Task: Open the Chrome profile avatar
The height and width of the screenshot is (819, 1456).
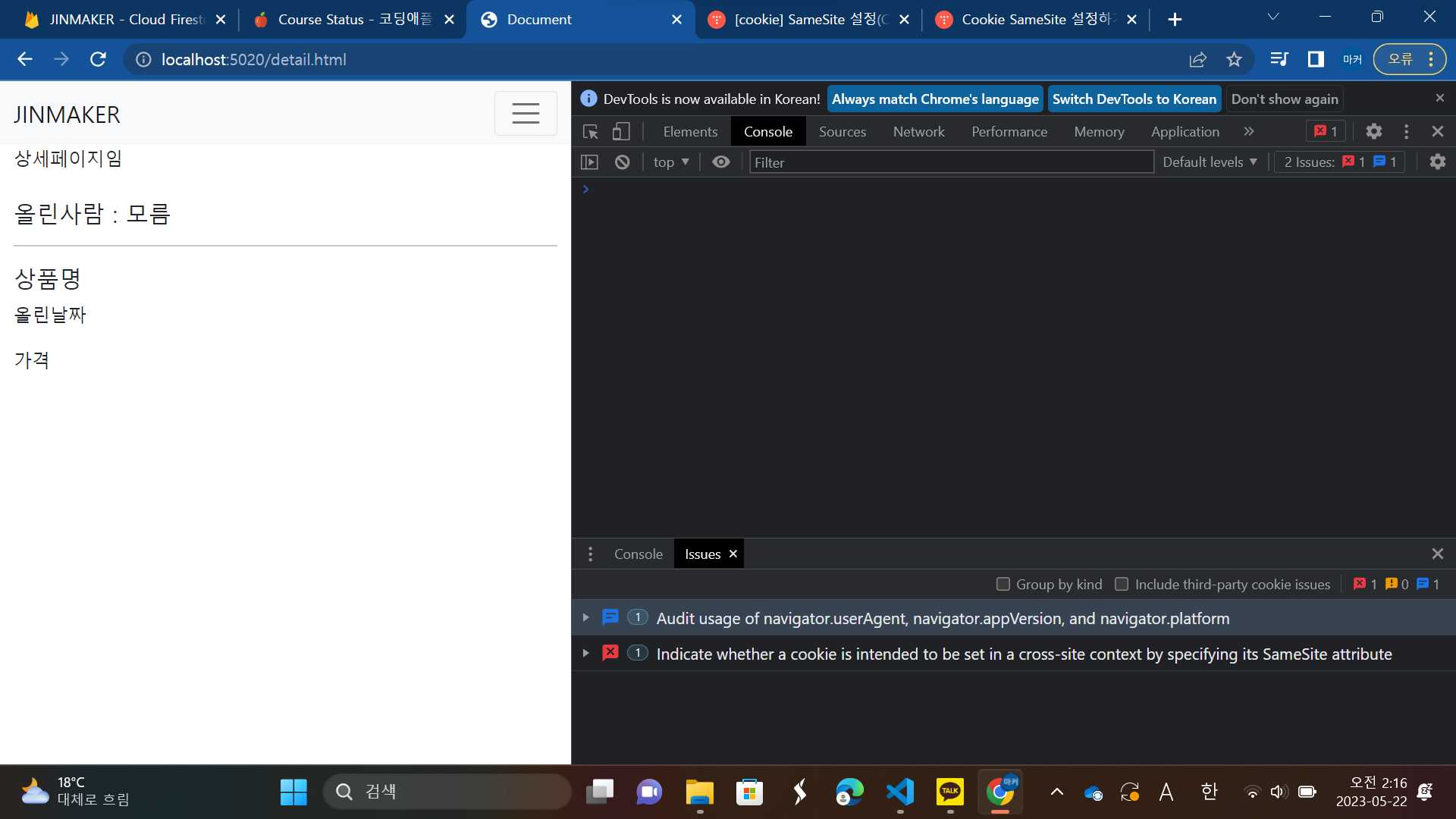Action: click(x=1352, y=59)
